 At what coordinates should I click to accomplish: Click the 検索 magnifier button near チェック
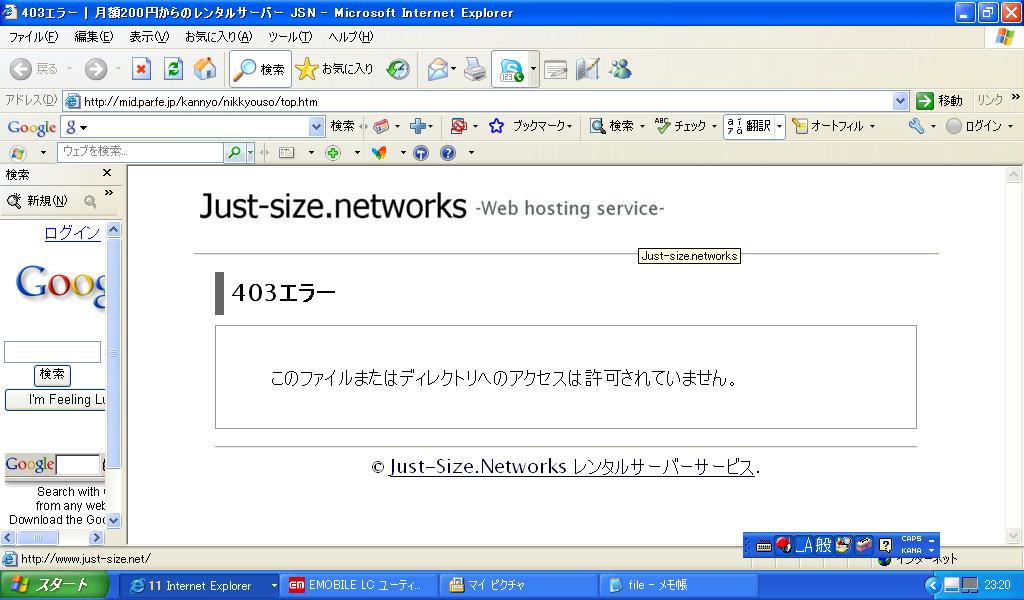coord(612,126)
